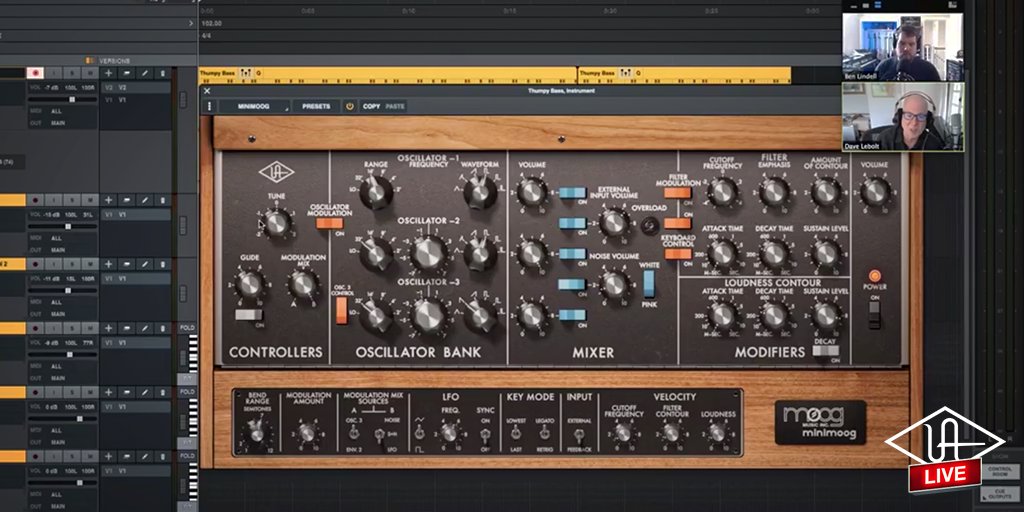The image size is (1024, 512).
Task: Toggle the Oscillator 3 mixer on switch
Action: pos(572,315)
